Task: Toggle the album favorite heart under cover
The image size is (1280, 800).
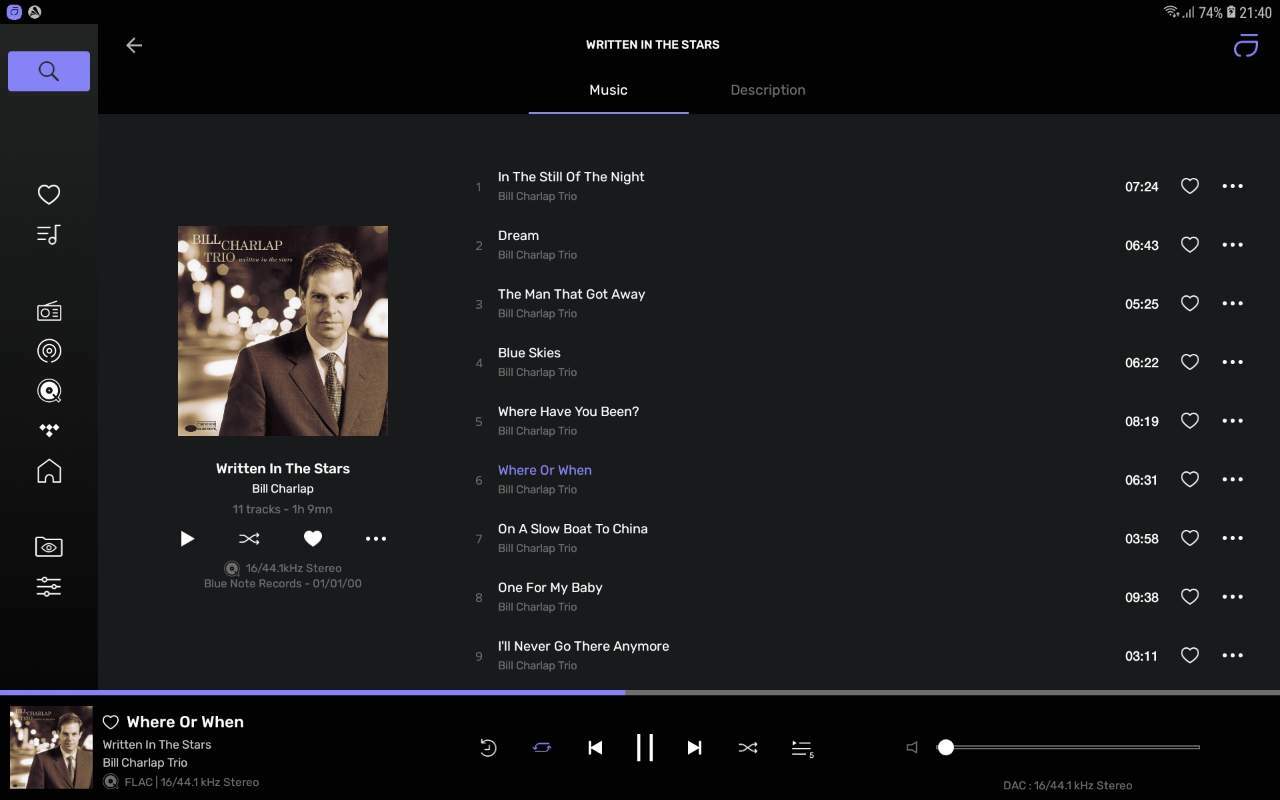Action: (313, 539)
